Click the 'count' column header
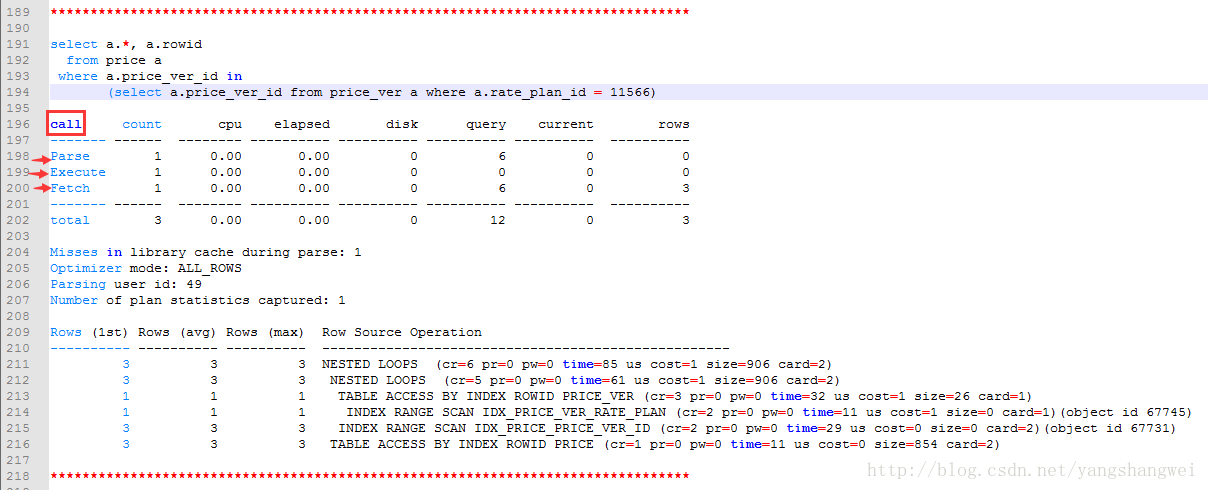Screen dimensions: 1208x490 [x=142, y=124]
